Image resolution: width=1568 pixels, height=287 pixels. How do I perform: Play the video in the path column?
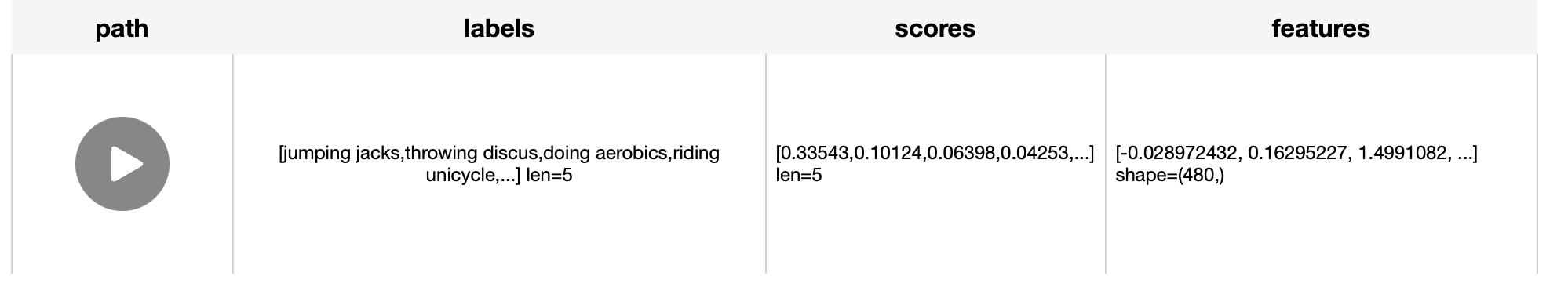pyautogui.click(x=122, y=164)
